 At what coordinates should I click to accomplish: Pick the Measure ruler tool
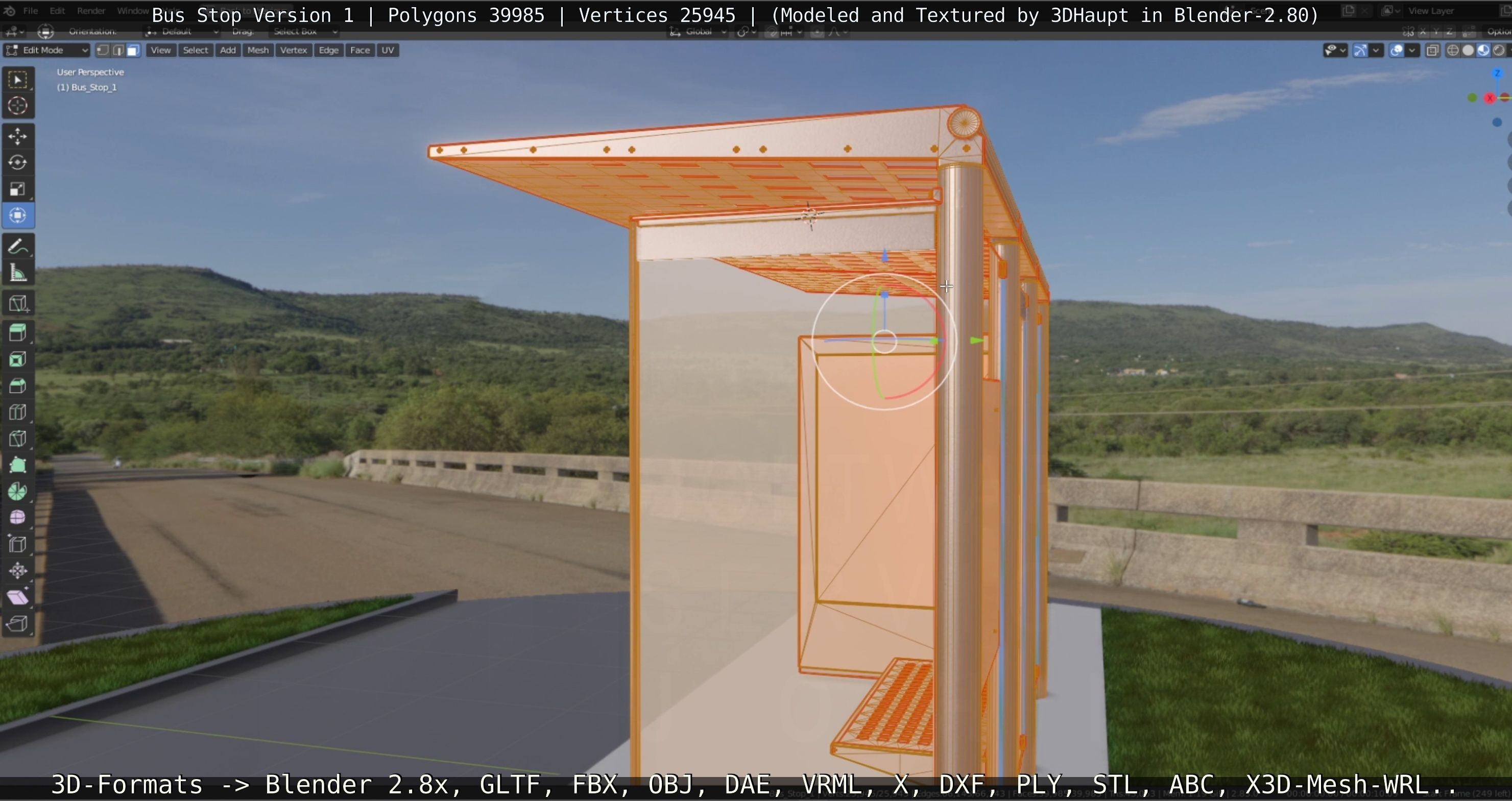(x=17, y=273)
